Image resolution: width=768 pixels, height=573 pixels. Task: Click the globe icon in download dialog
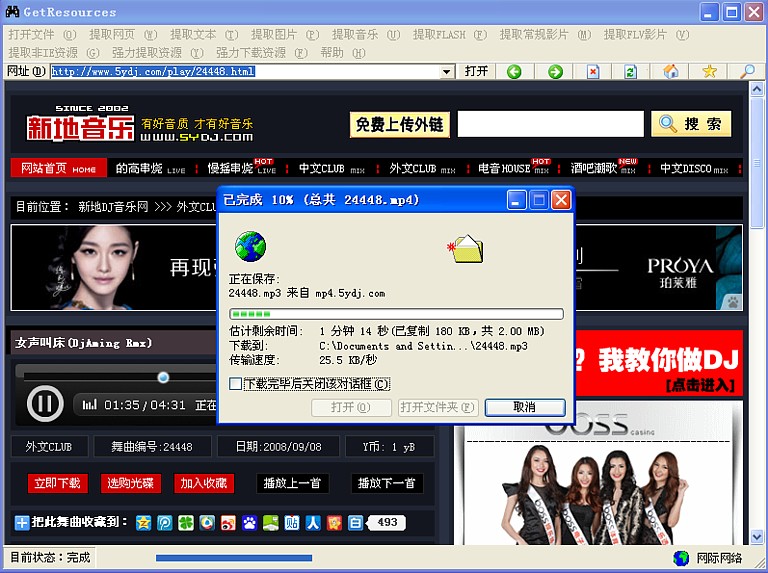coord(250,246)
